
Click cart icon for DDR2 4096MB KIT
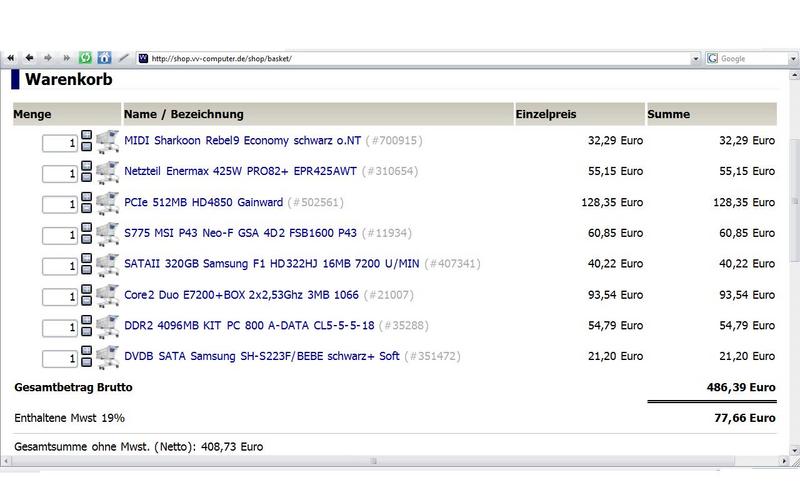coord(107,326)
